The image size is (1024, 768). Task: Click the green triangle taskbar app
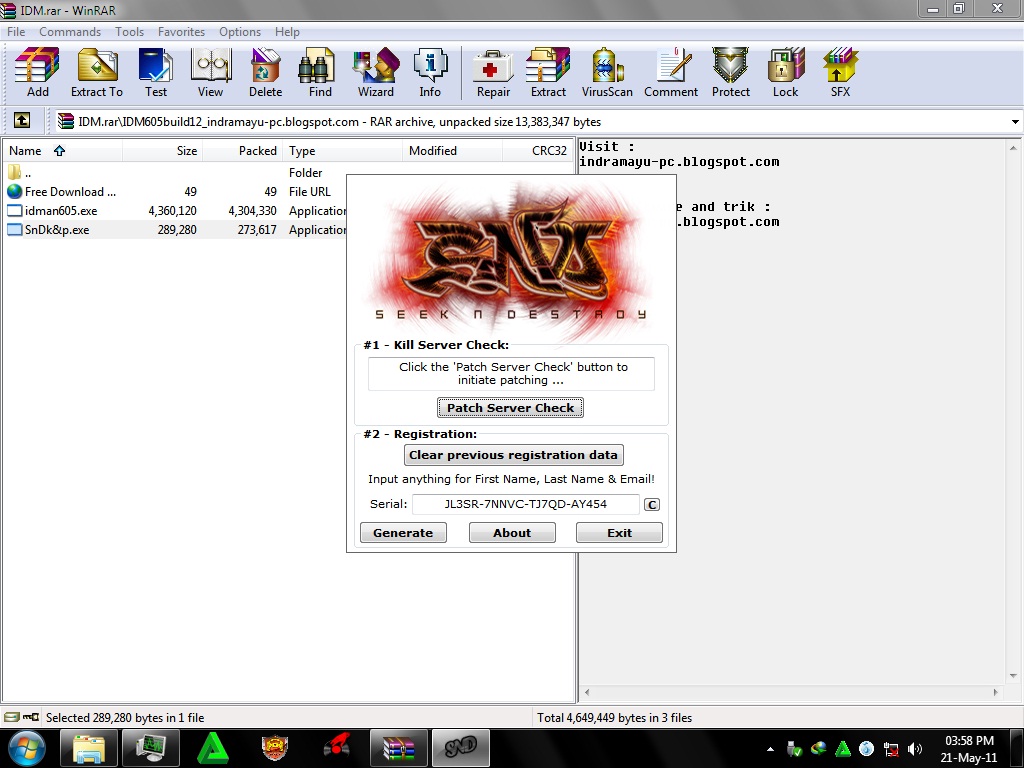[x=213, y=748]
